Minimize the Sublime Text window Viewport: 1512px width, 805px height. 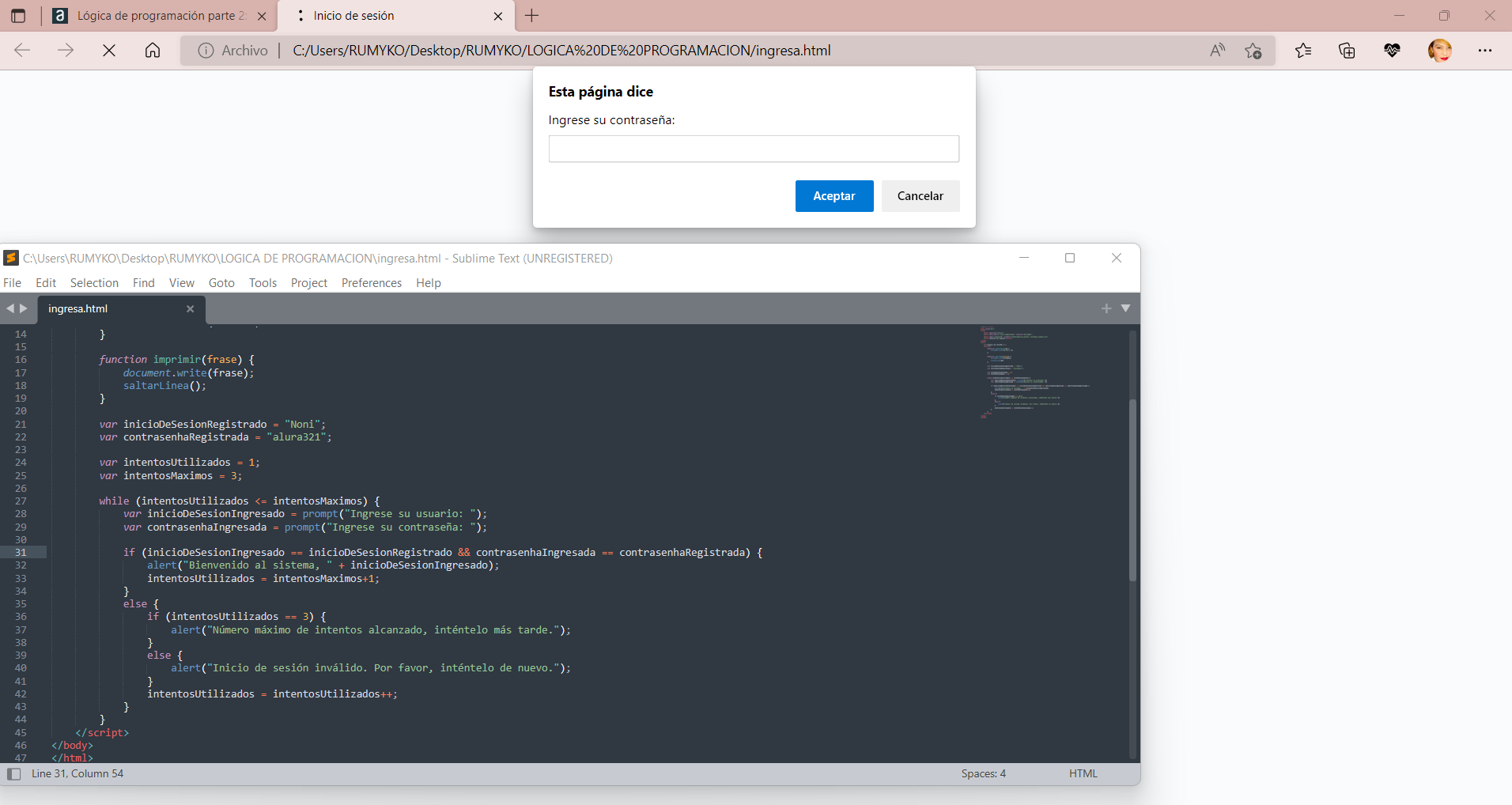click(x=1024, y=258)
